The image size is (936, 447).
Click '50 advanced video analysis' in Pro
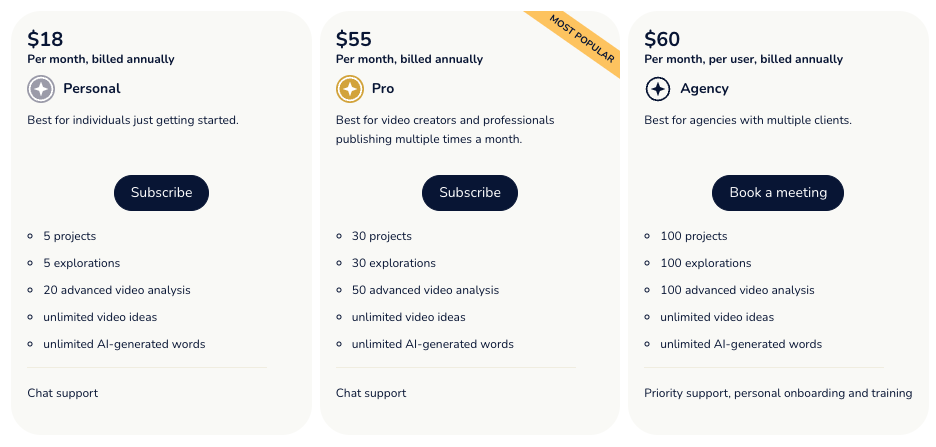coord(425,290)
